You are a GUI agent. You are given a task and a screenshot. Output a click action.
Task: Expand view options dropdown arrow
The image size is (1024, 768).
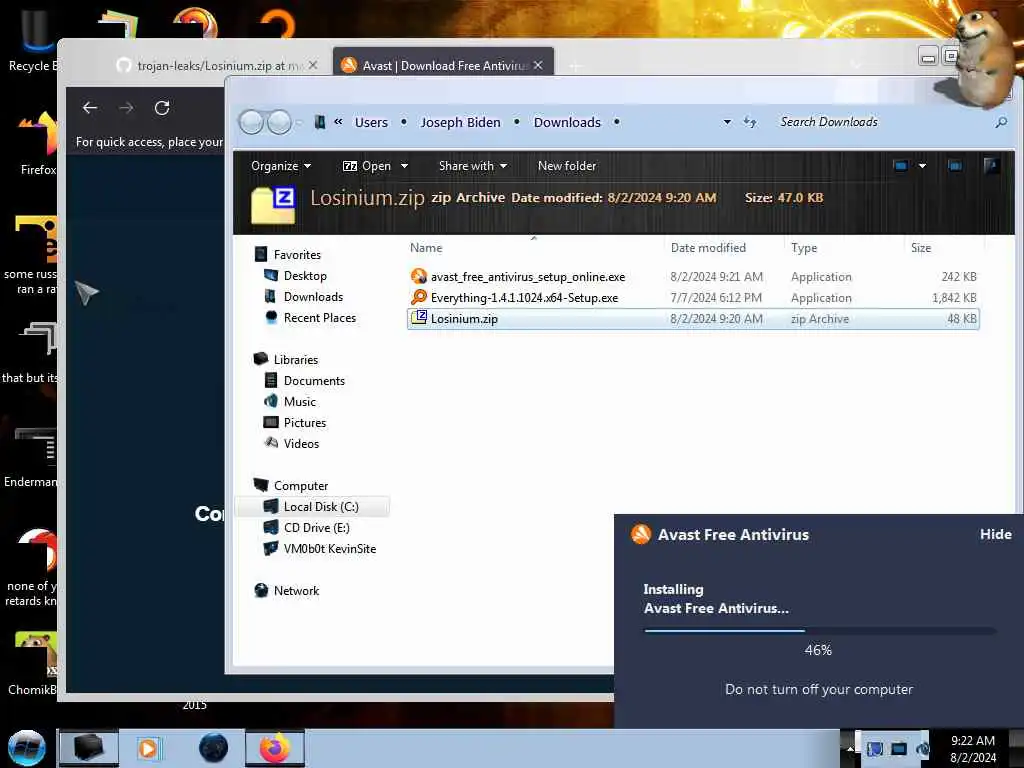point(922,166)
